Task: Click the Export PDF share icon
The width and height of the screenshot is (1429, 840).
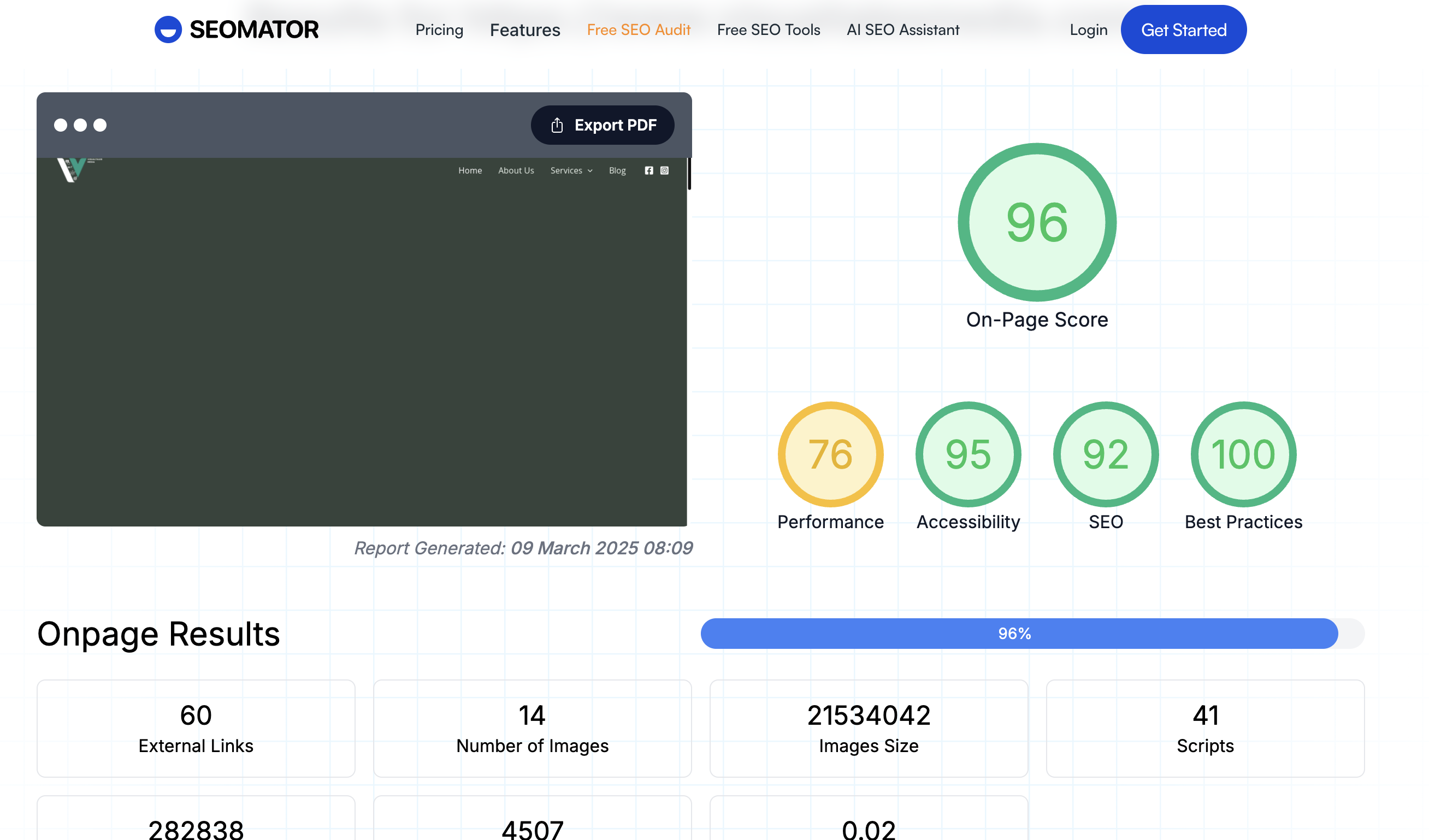Action: [x=557, y=125]
